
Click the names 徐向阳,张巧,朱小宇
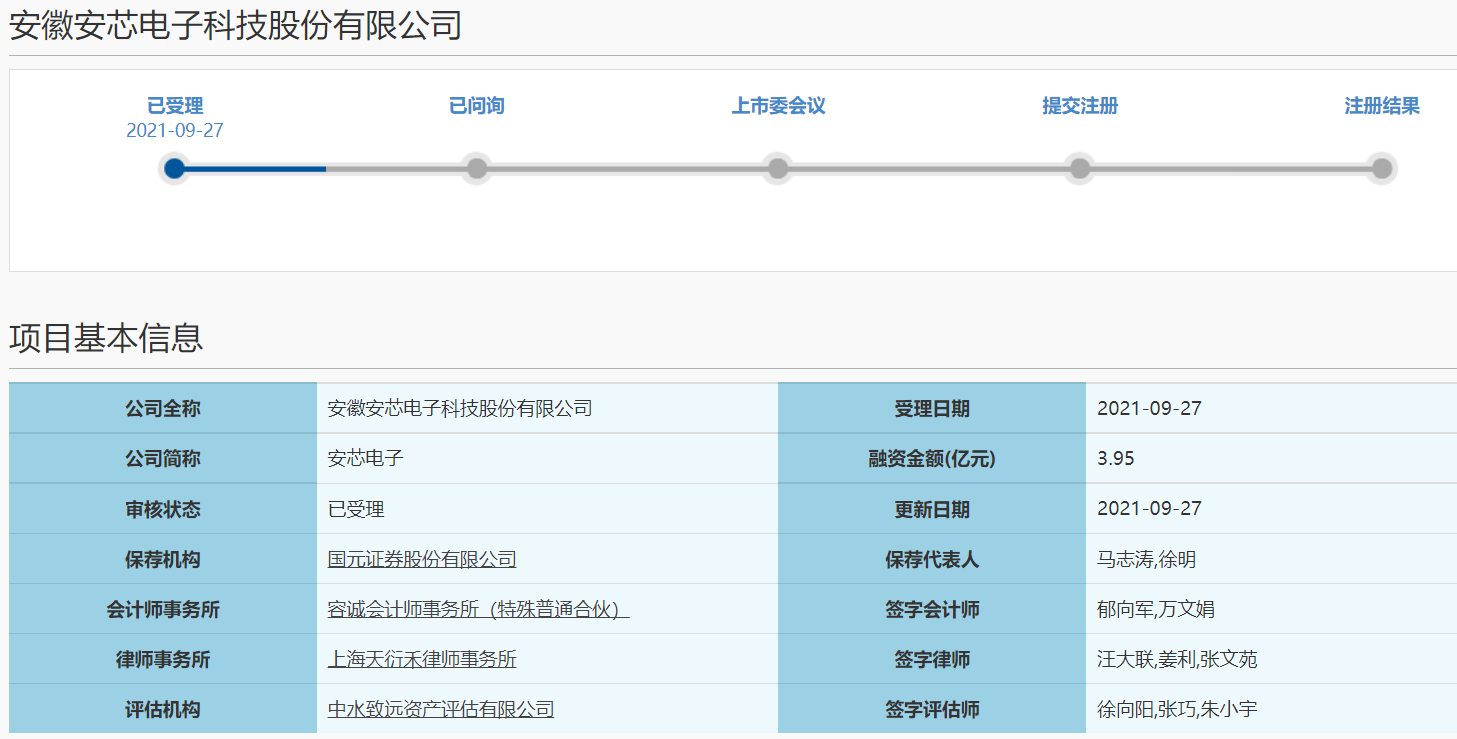pyautogui.click(x=1177, y=709)
